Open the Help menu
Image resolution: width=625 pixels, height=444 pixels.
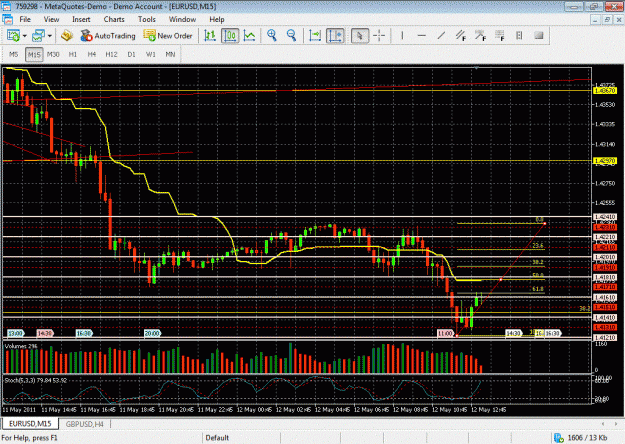tap(217, 19)
